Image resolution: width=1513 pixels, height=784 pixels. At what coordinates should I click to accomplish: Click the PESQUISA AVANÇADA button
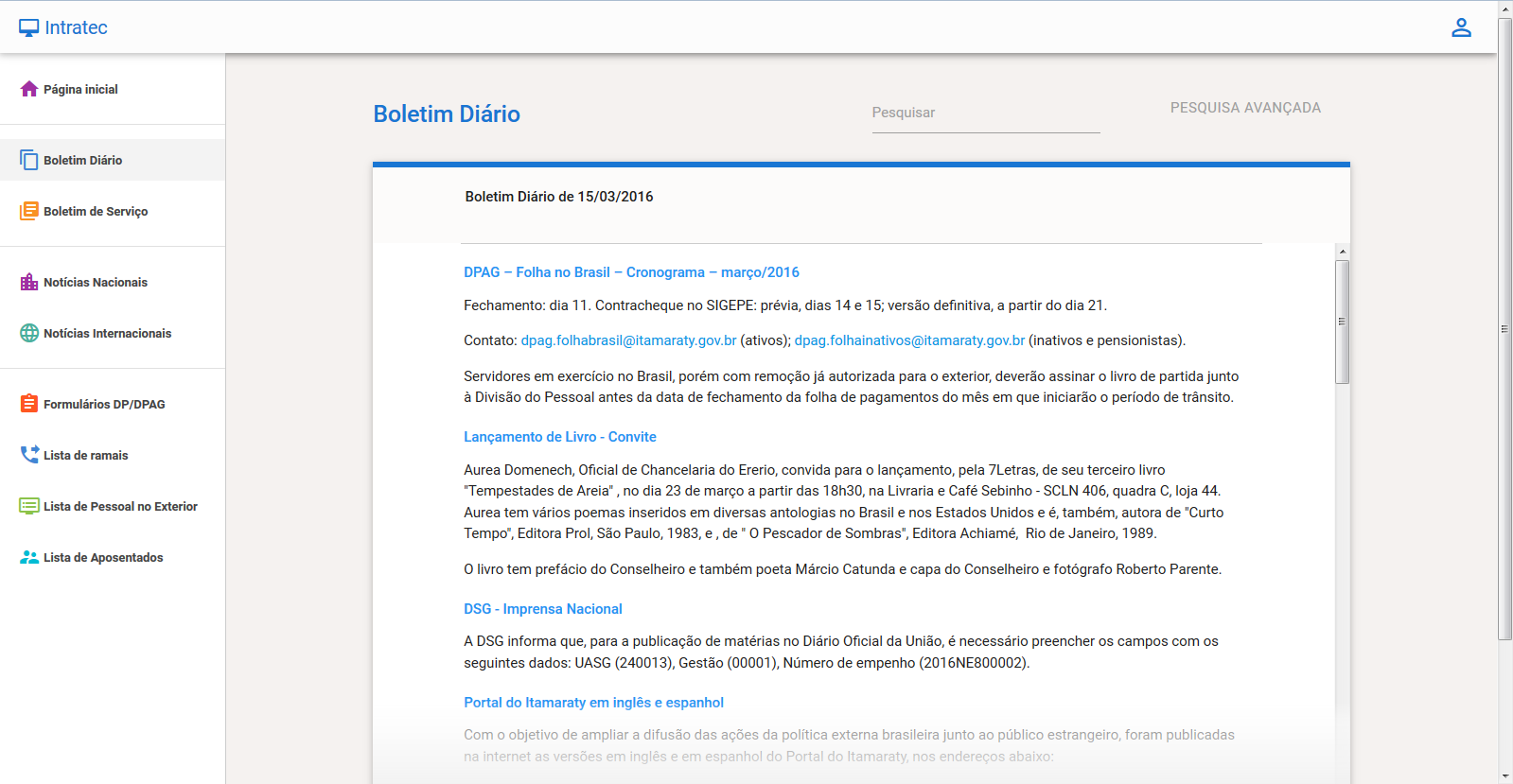point(1245,108)
